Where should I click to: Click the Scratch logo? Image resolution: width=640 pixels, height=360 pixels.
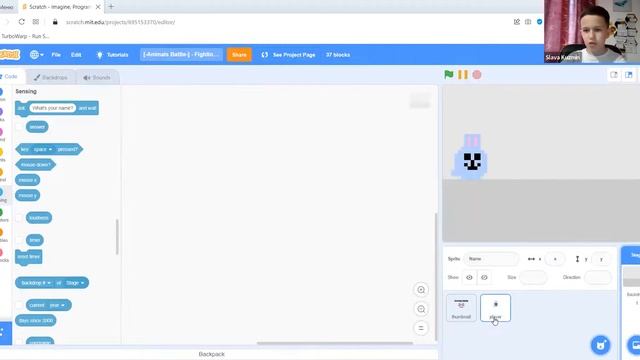click(x=9, y=54)
